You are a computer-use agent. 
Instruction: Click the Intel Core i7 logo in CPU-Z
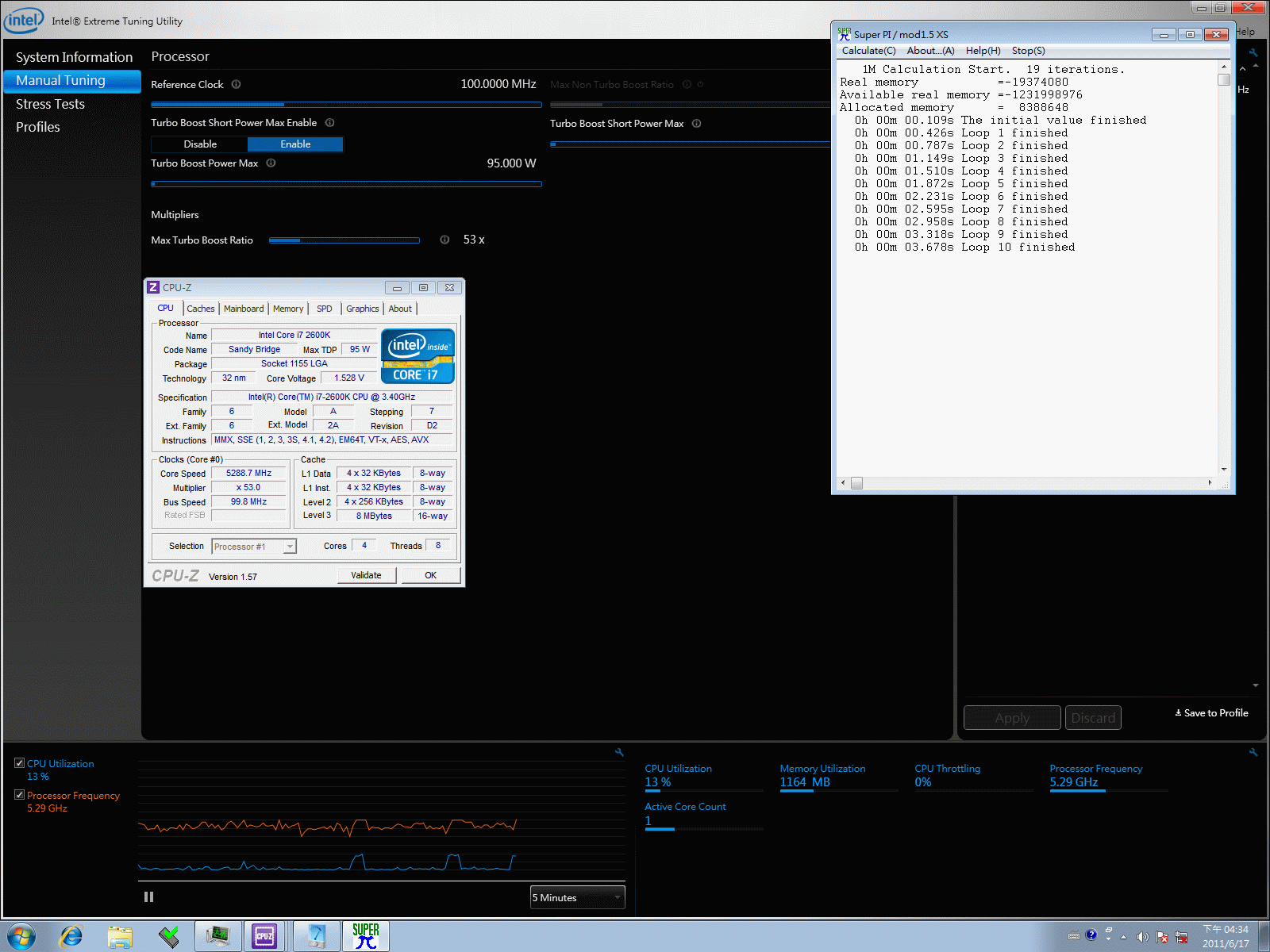click(418, 356)
